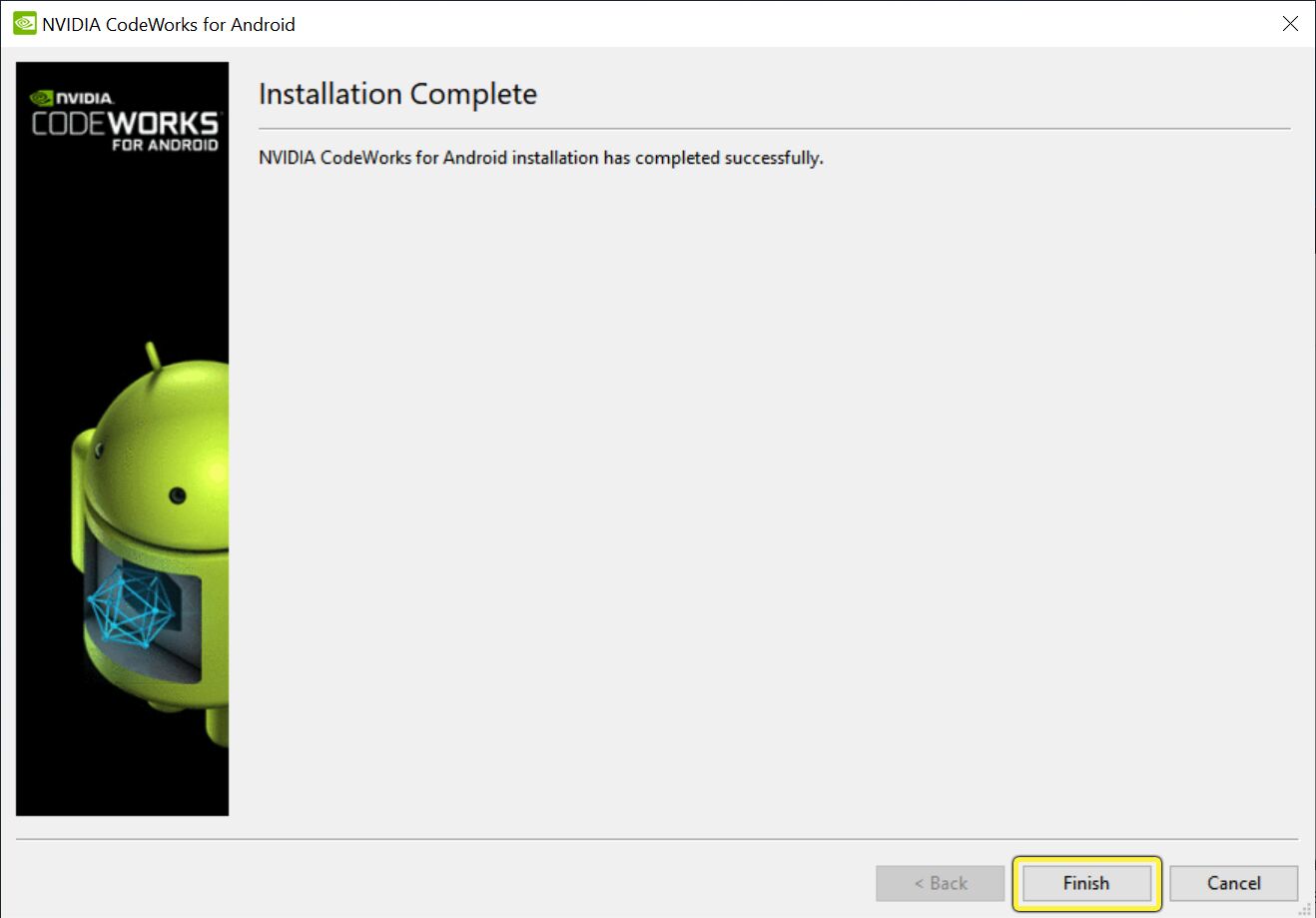Image resolution: width=1316 pixels, height=918 pixels.
Task: Close the installer window with the X
Action: point(1290,23)
